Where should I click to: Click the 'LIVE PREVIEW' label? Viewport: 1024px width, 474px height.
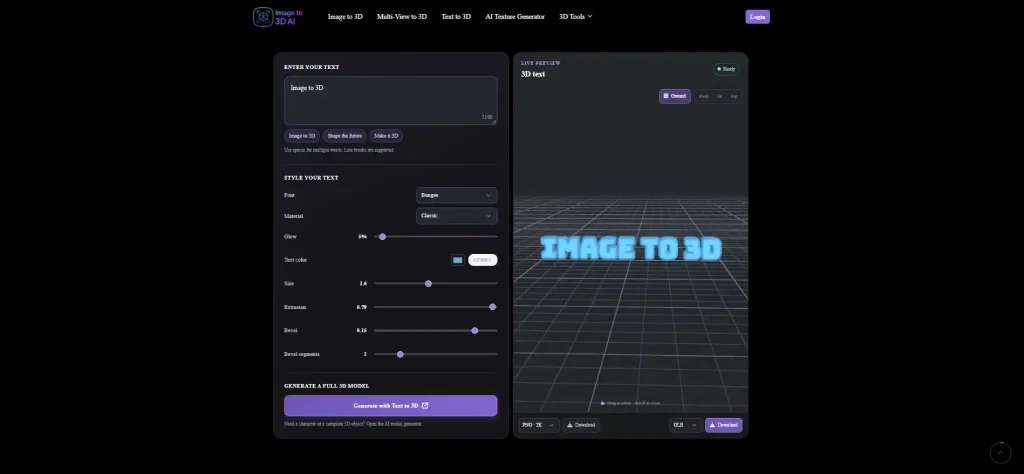(x=541, y=63)
